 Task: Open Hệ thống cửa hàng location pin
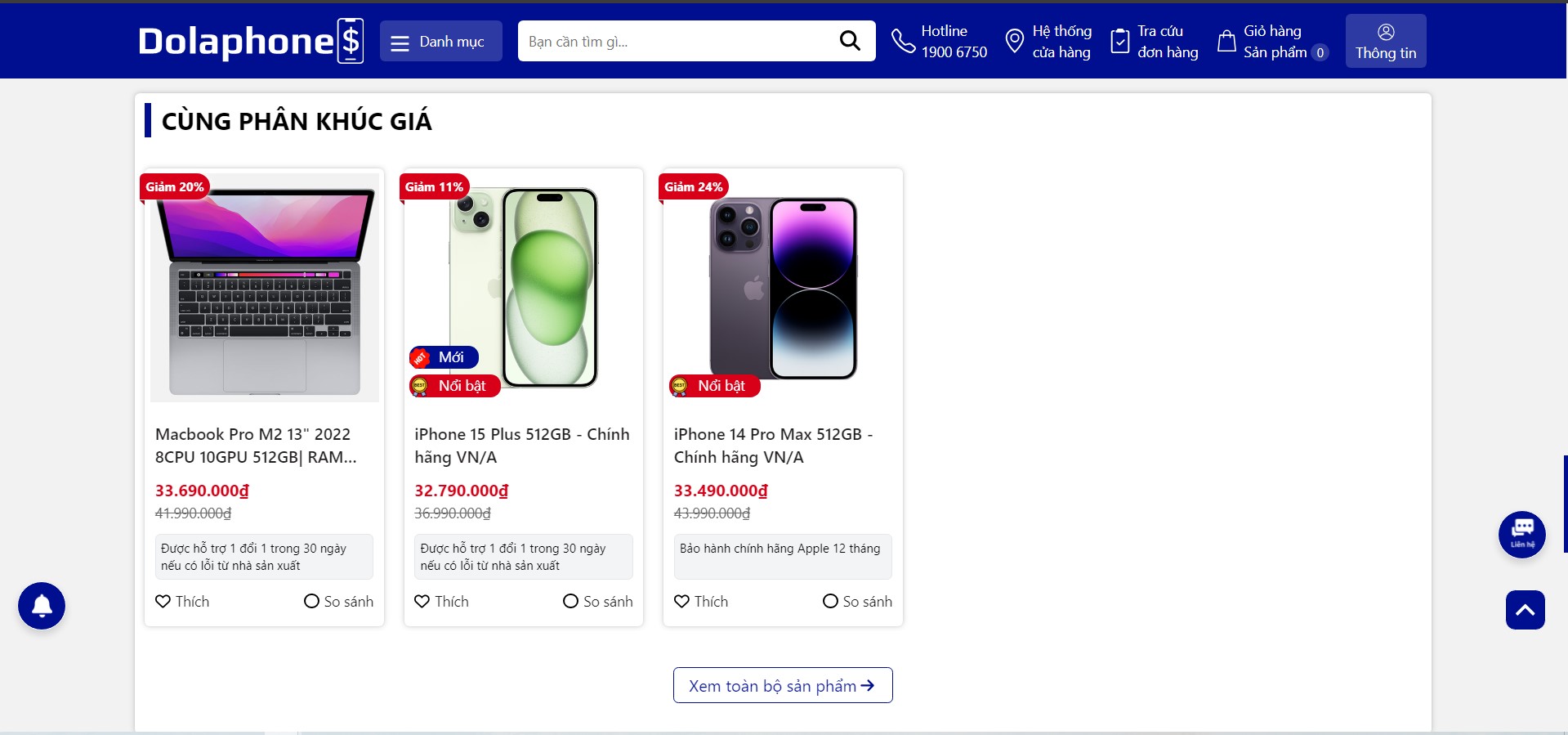coord(1014,41)
